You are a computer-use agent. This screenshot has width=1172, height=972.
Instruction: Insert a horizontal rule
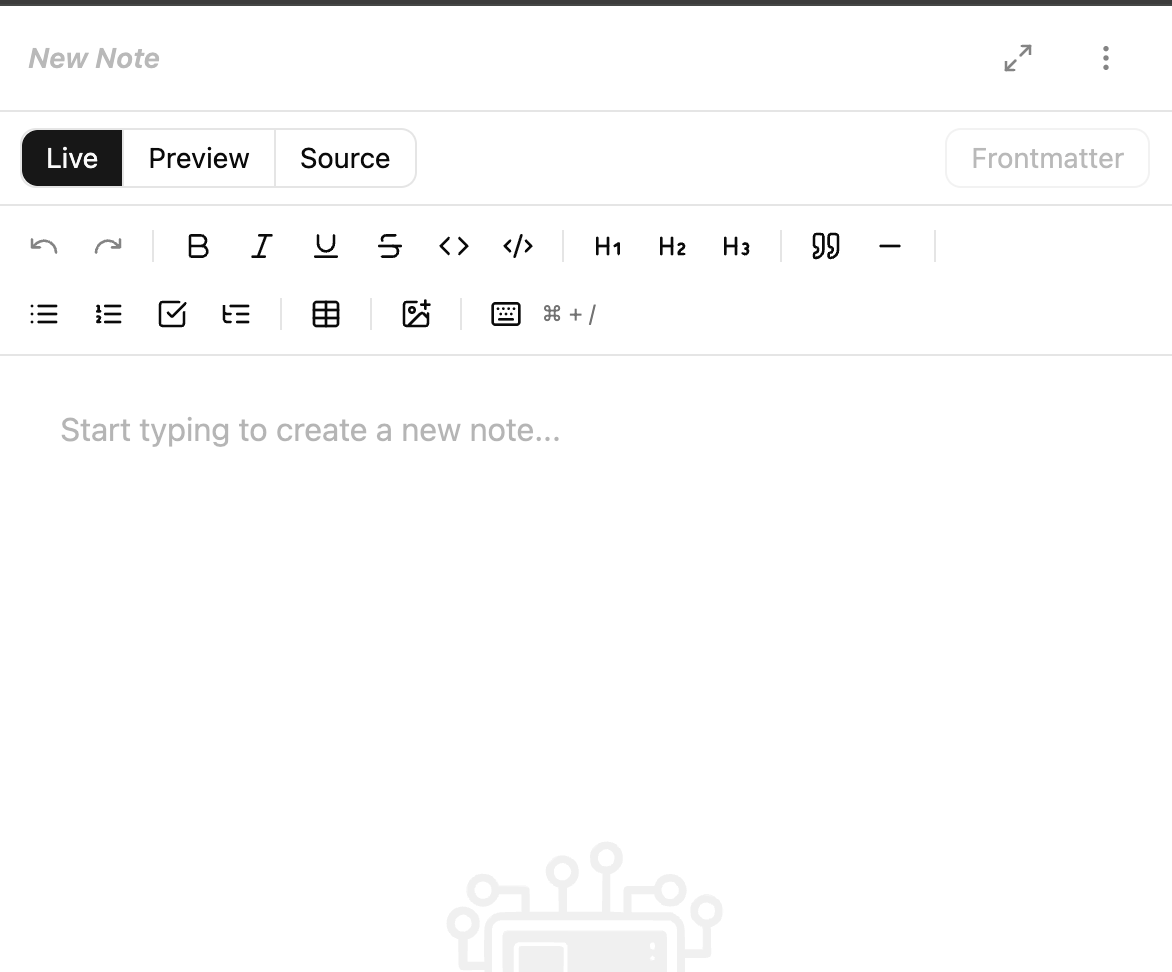(890, 246)
